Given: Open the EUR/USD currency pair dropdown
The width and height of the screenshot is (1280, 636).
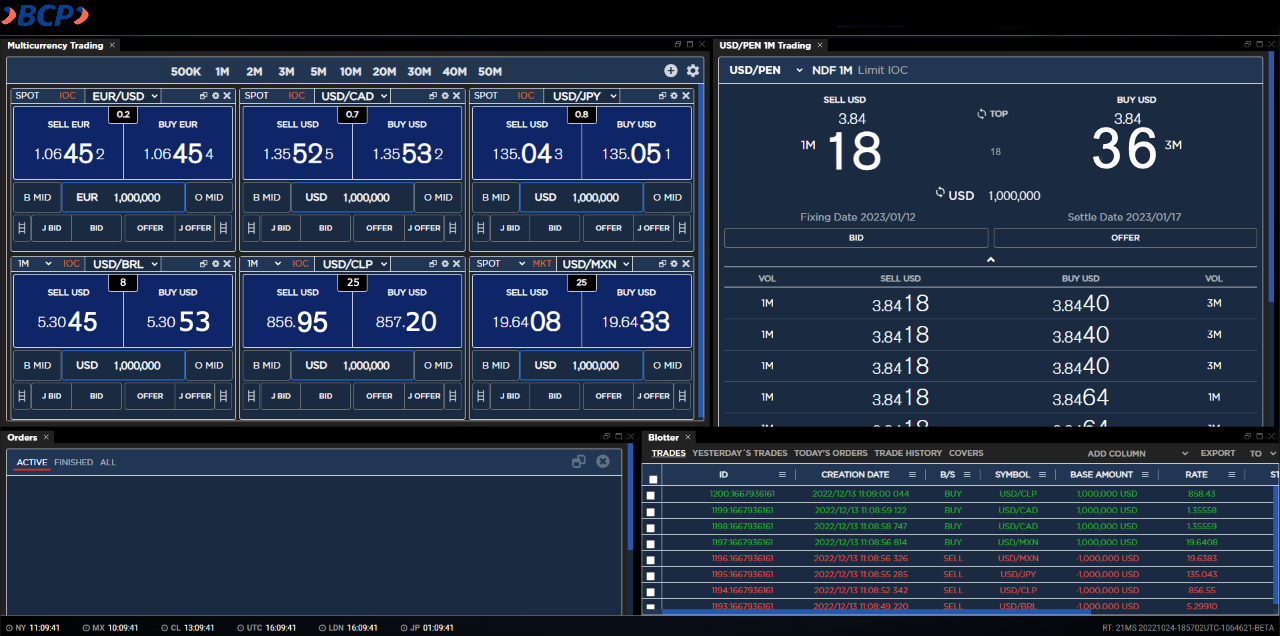Looking at the screenshot, I should [123, 95].
